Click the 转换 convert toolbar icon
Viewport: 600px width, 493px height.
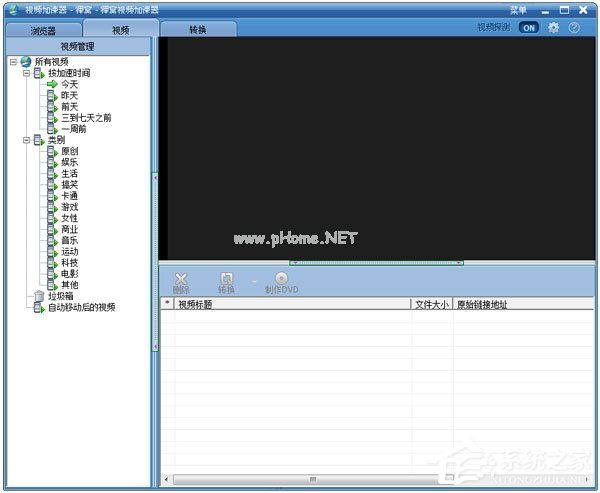click(226, 278)
